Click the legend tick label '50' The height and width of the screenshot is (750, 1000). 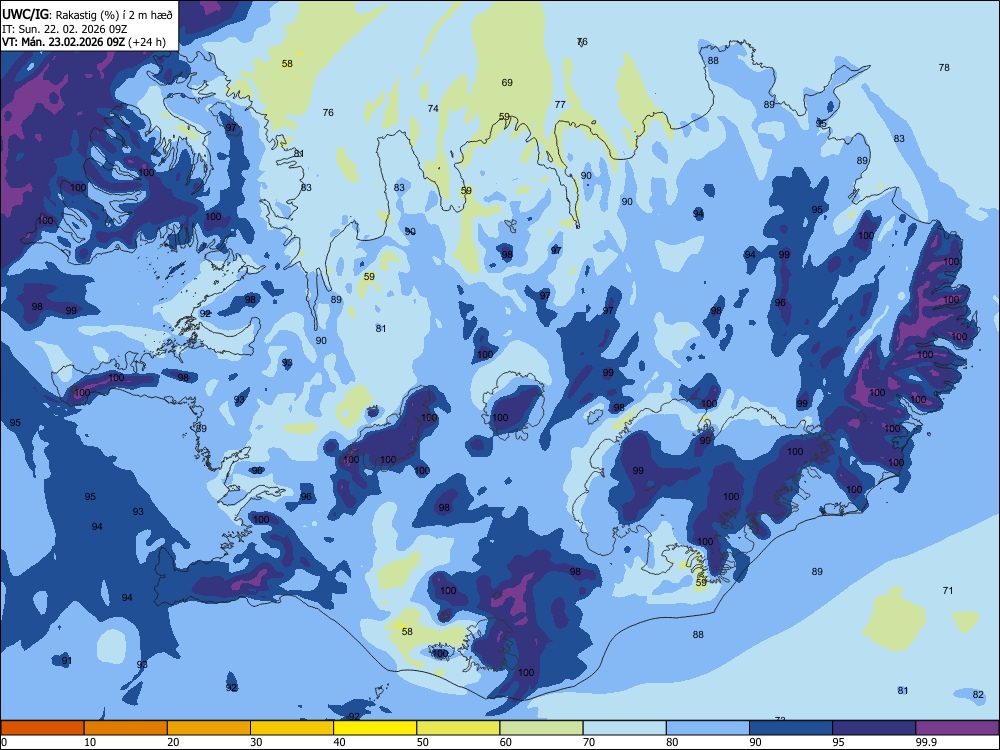coord(422,742)
